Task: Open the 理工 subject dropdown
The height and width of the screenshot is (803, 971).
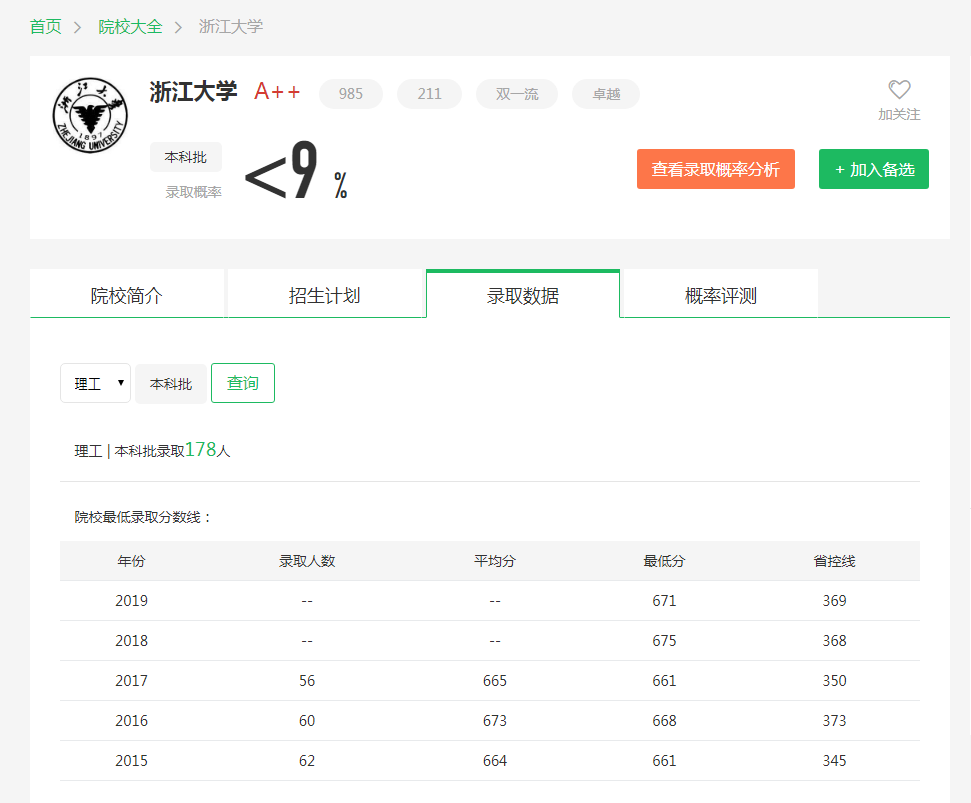Action: click(95, 383)
